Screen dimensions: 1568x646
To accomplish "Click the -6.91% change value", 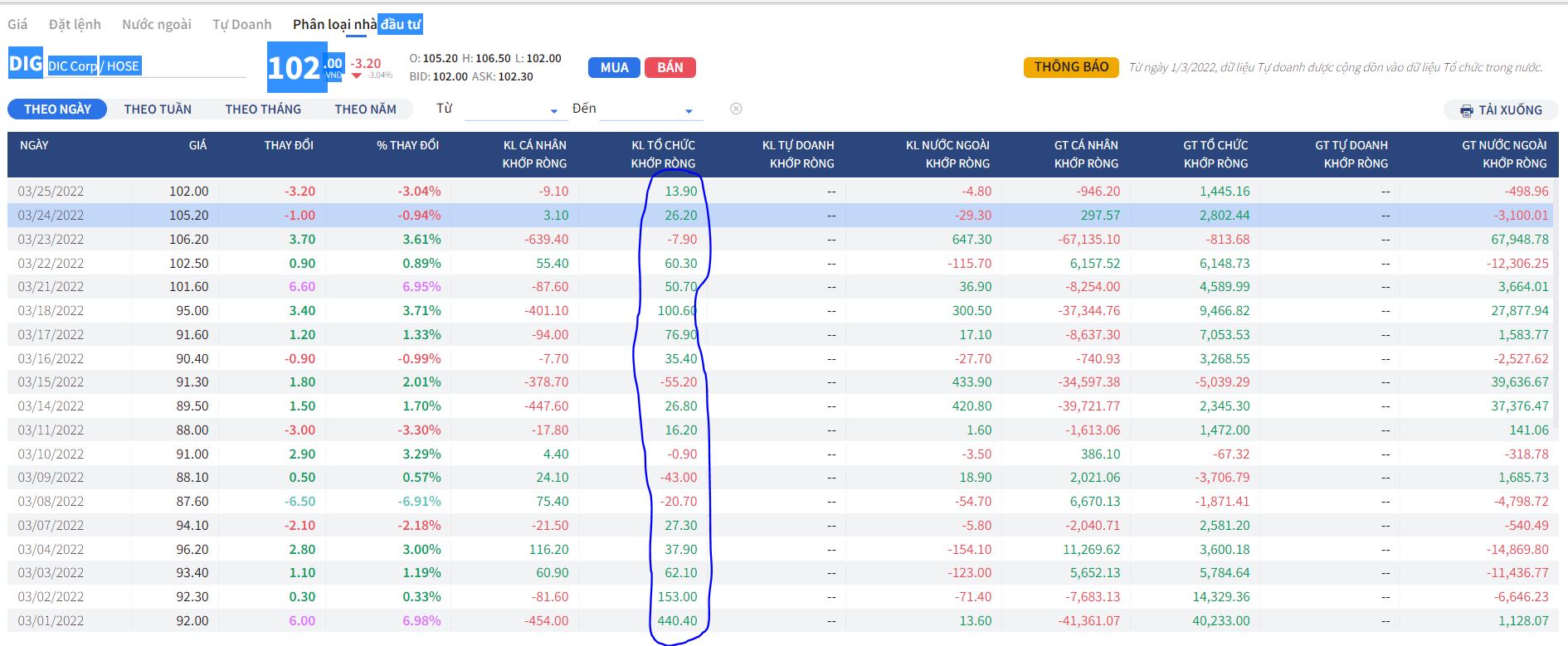I will [419, 501].
